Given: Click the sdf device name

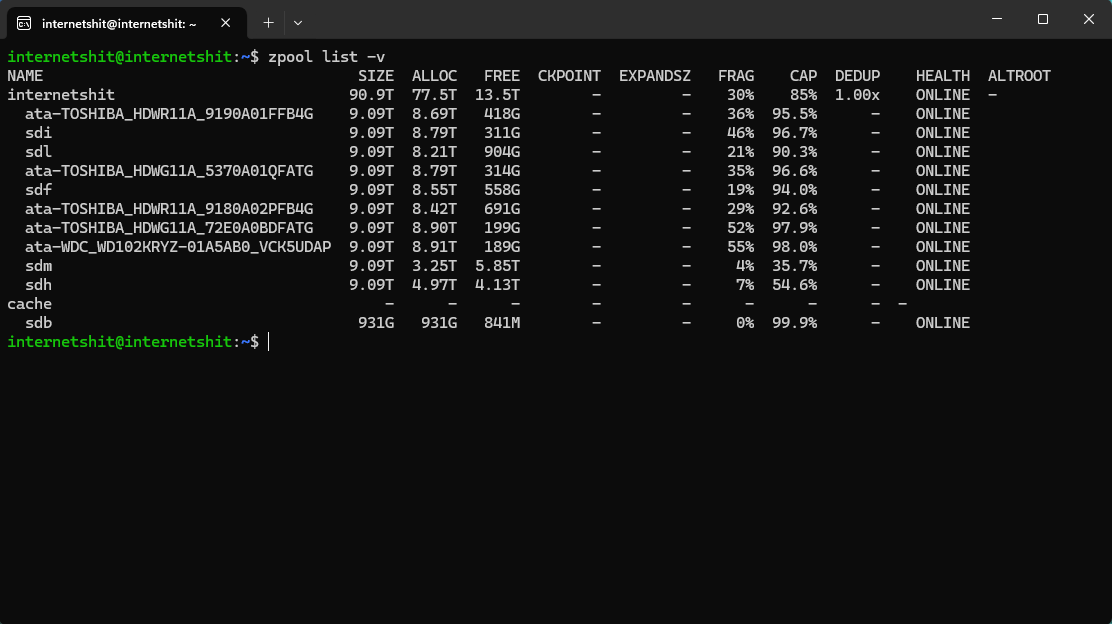Looking at the screenshot, I should point(38,190).
